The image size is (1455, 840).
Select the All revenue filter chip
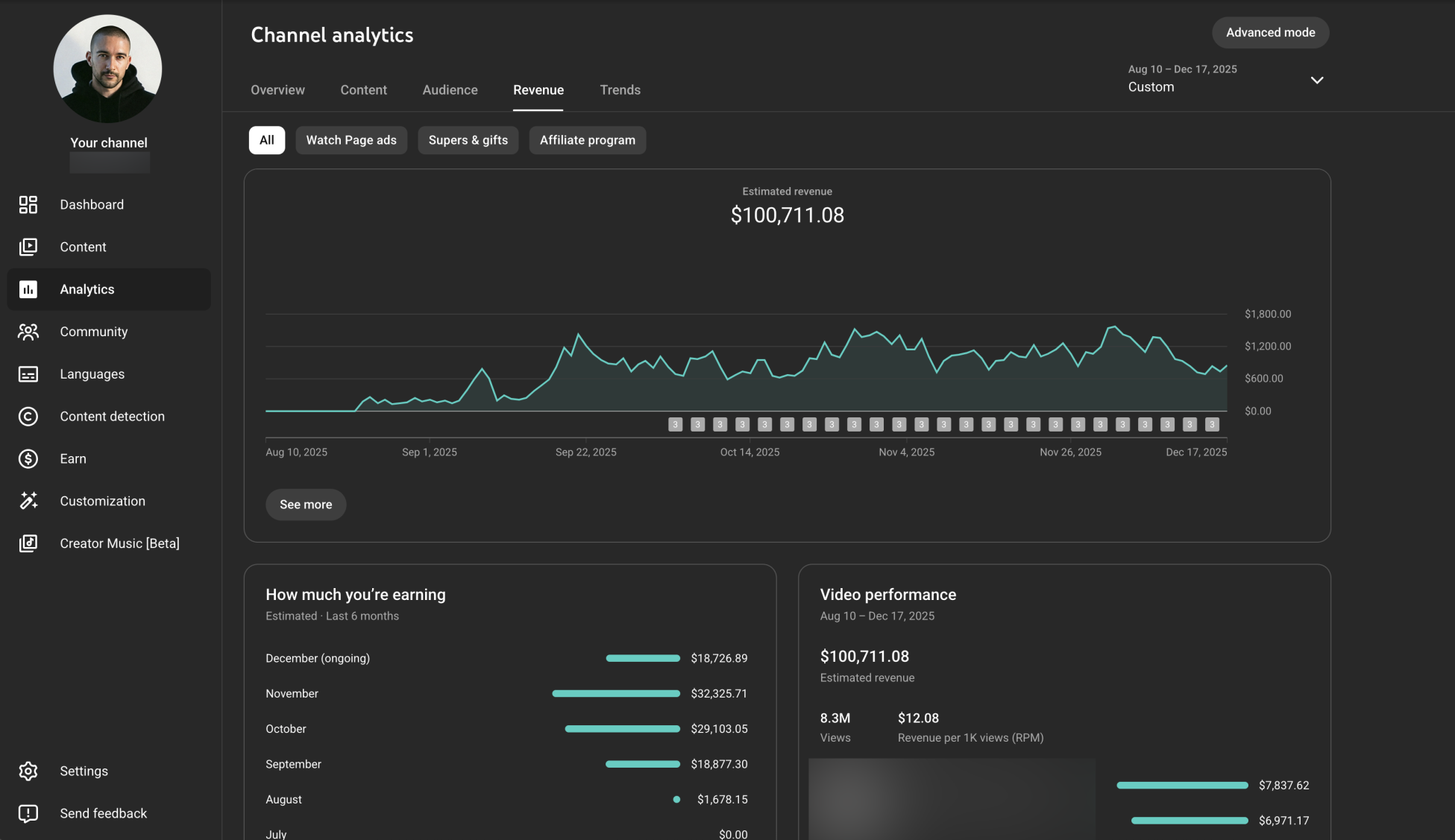coord(266,140)
